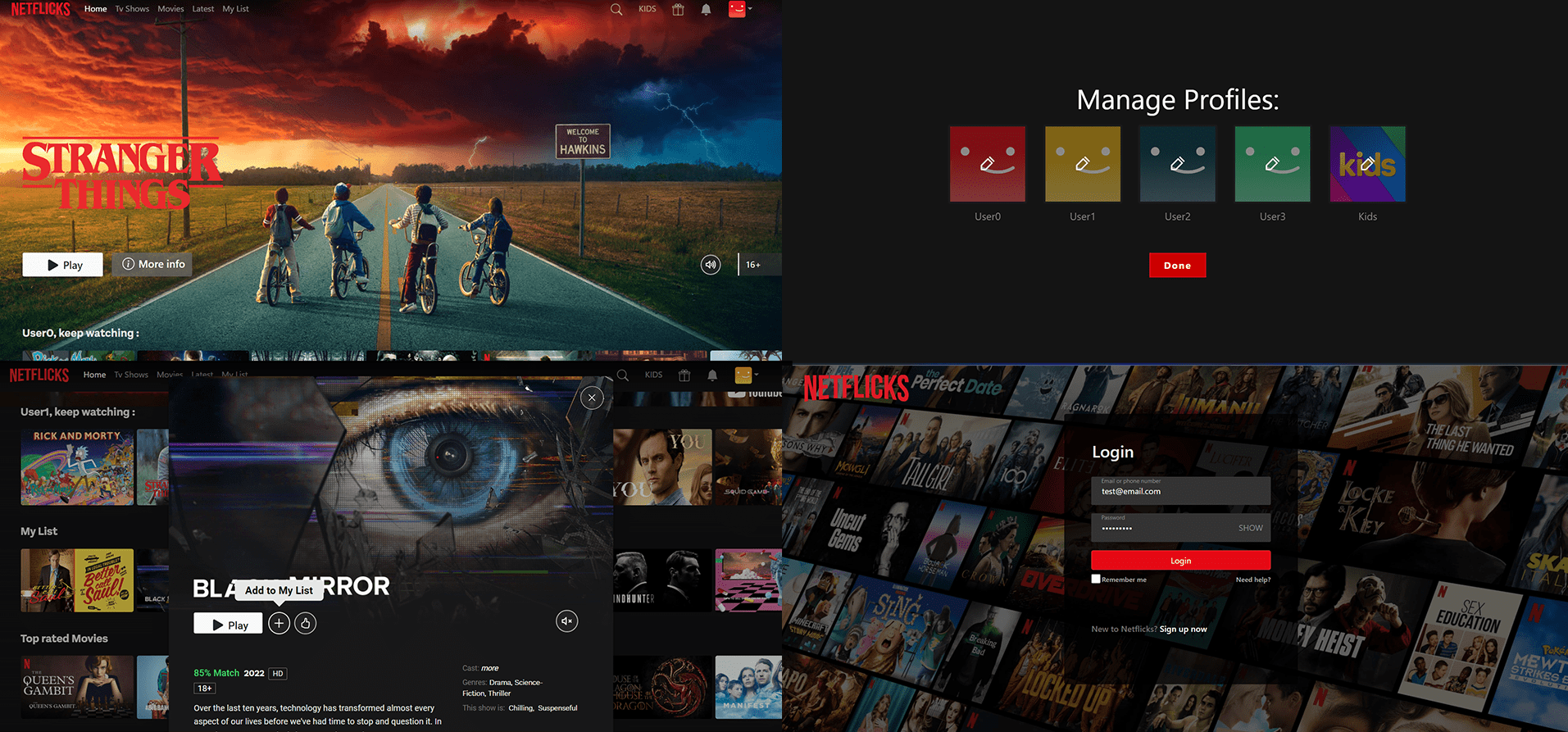The height and width of the screenshot is (732, 1568).
Task: Click Done on Manage Profiles
Action: [x=1178, y=266]
